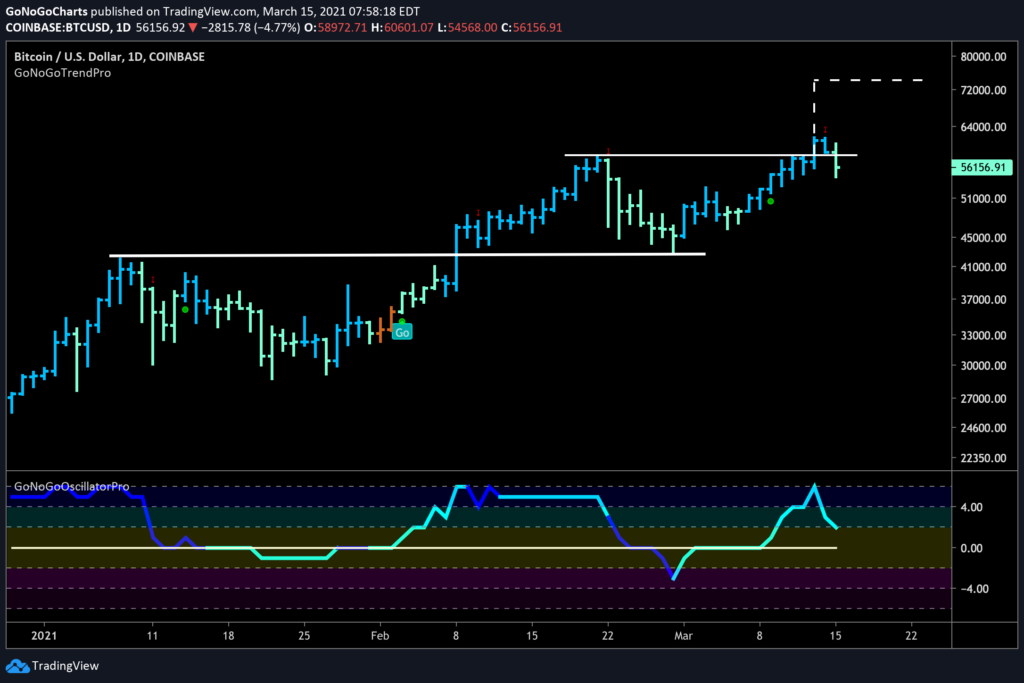Screen dimensions: 1024x683
Task: Click the dashed white price target line
Action: (868, 80)
